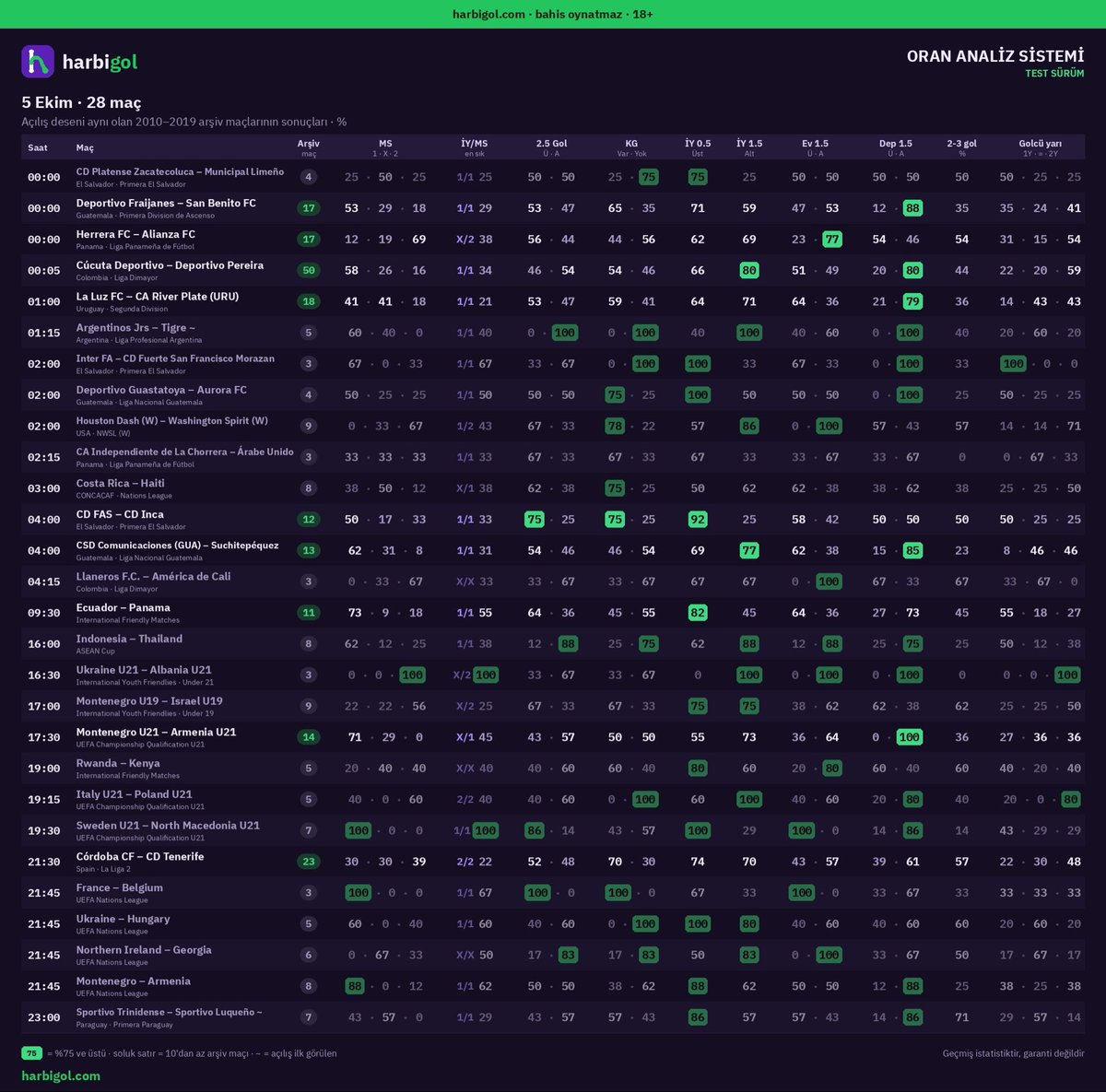Click the 'Saat' column header

click(38, 147)
